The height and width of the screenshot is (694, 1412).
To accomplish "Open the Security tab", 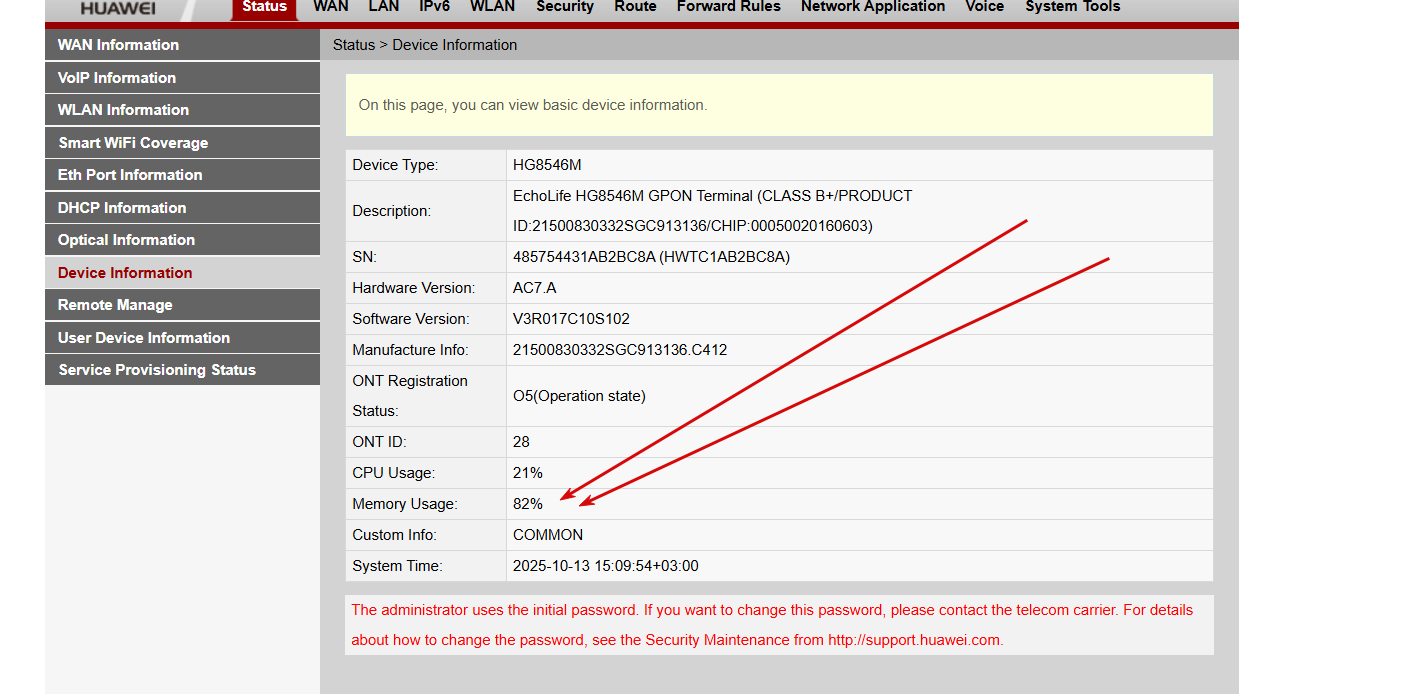I will (565, 7).
